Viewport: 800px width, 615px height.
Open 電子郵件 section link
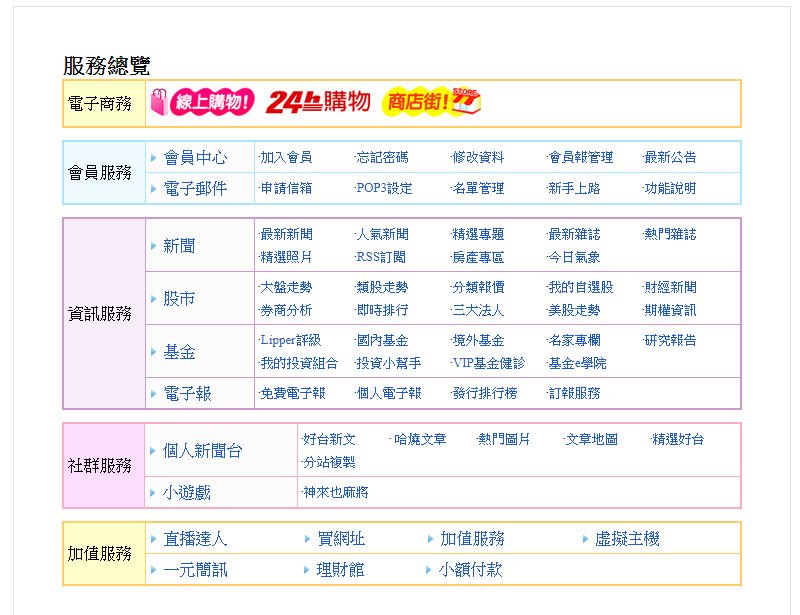click(x=195, y=189)
